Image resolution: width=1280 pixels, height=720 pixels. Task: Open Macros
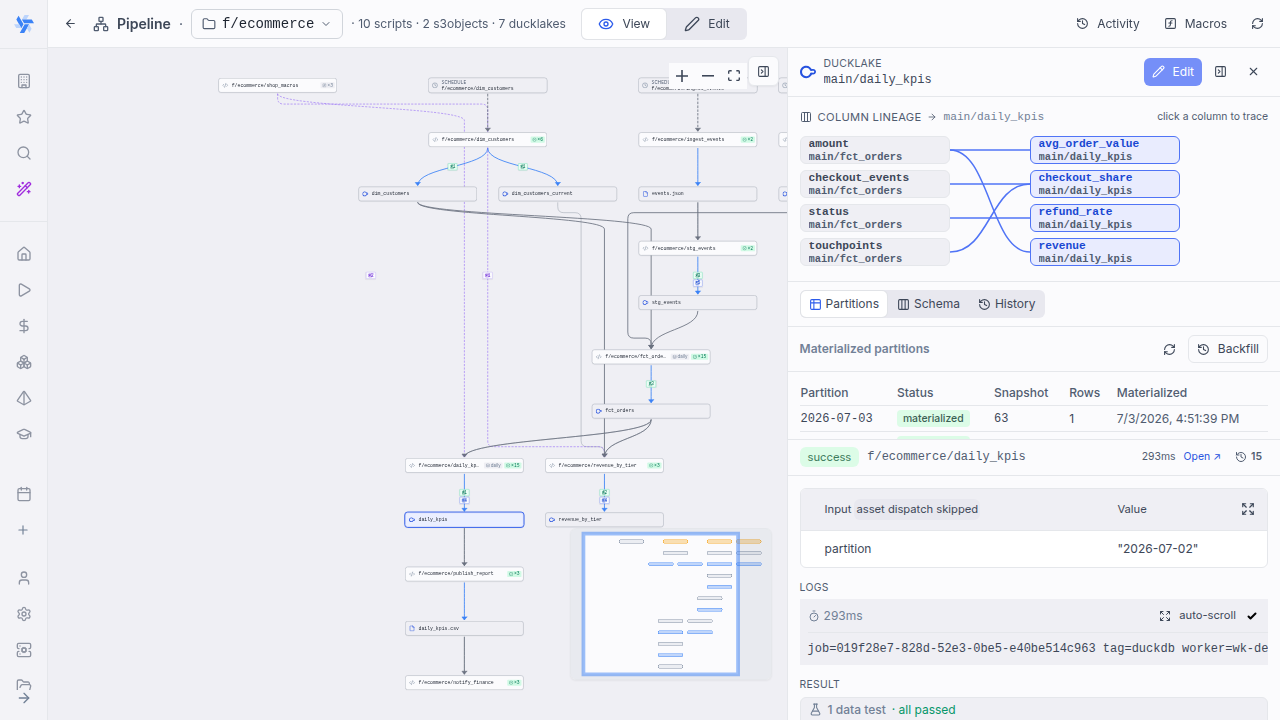pos(1195,24)
